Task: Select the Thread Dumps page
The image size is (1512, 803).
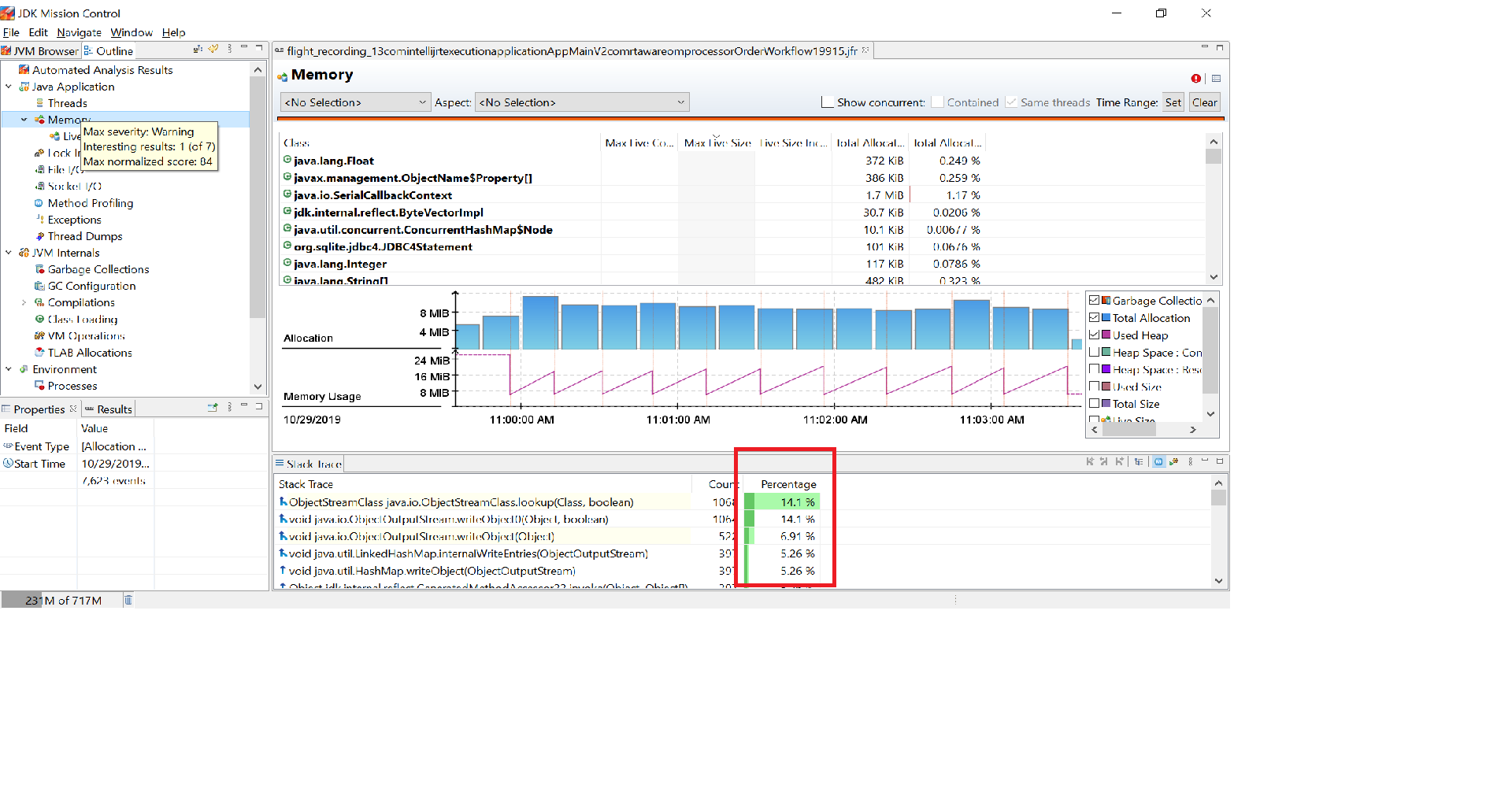Action: pos(84,236)
